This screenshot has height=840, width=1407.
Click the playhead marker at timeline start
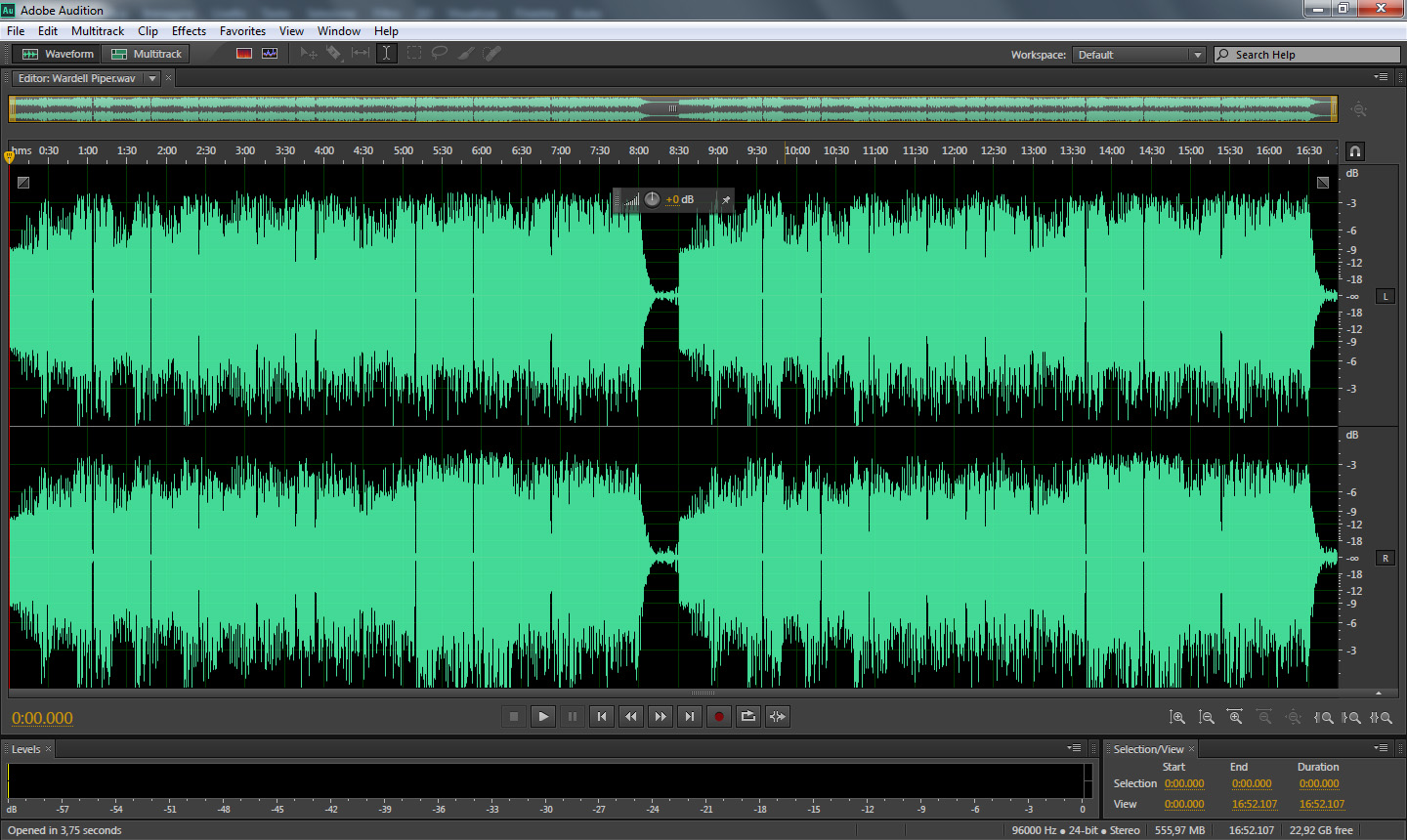coord(9,155)
